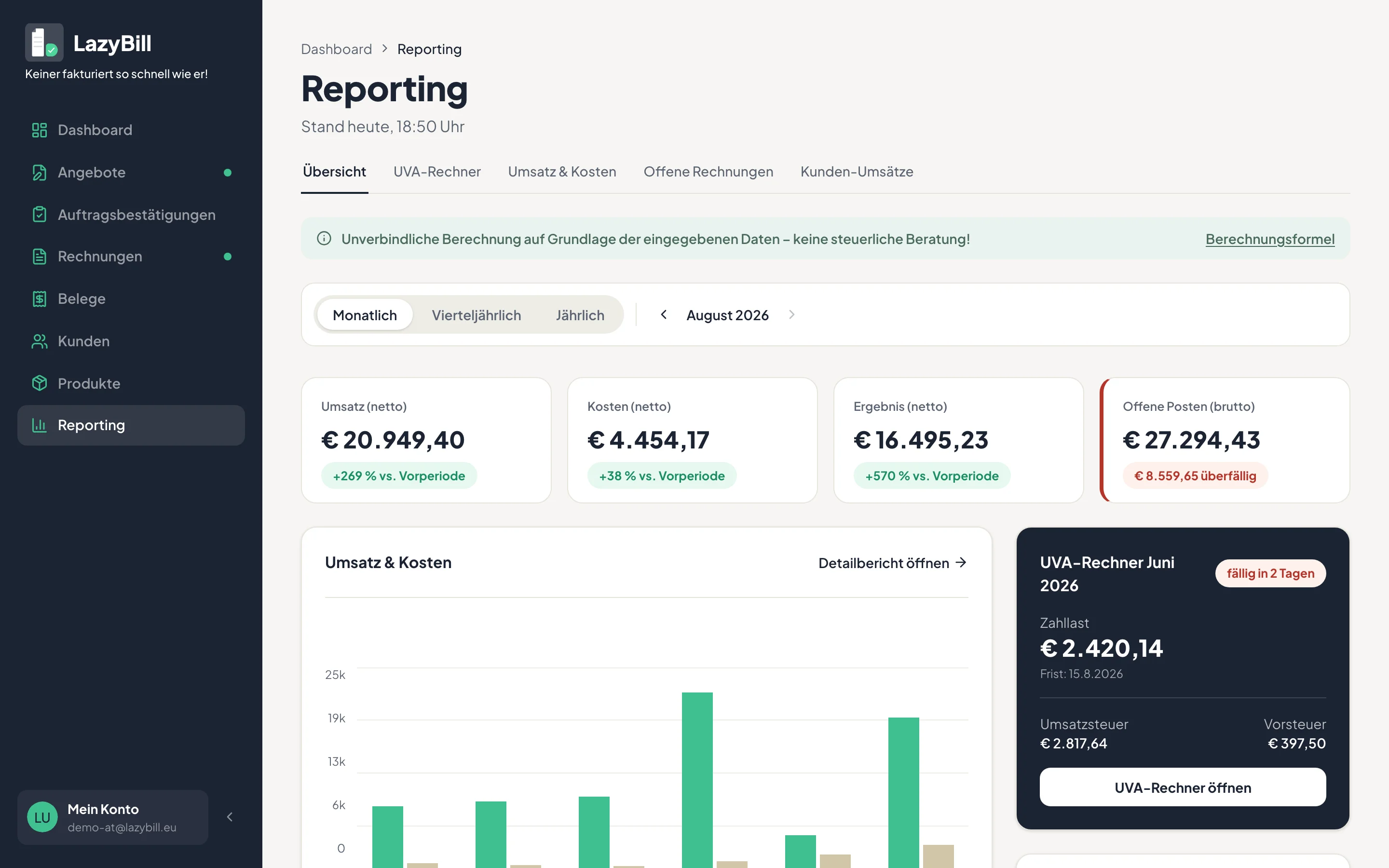
Task: Collapse the sidebar with the chevron
Action: click(x=230, y=817)
